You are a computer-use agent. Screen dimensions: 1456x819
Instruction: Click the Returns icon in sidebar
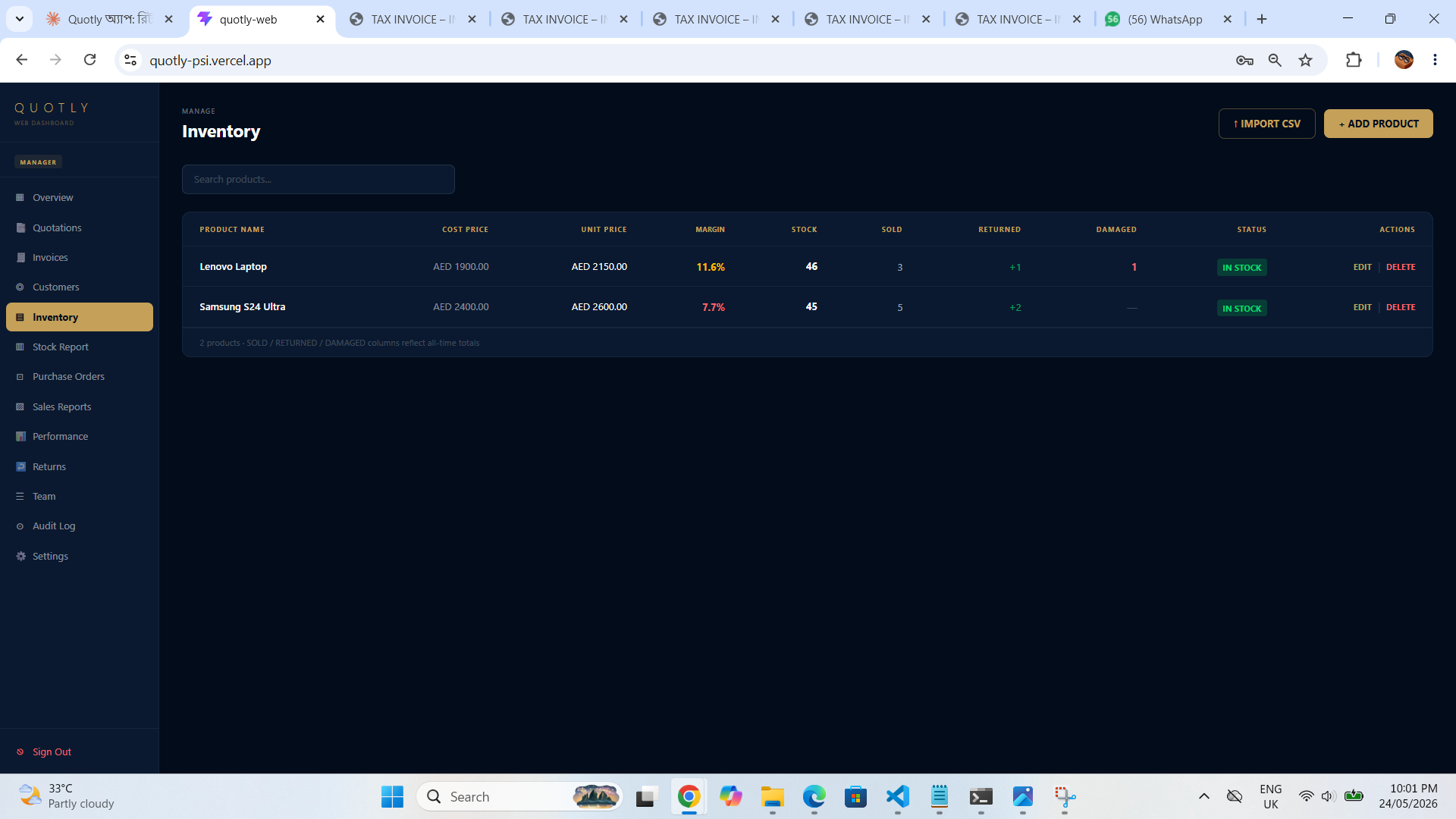[20, 466]
